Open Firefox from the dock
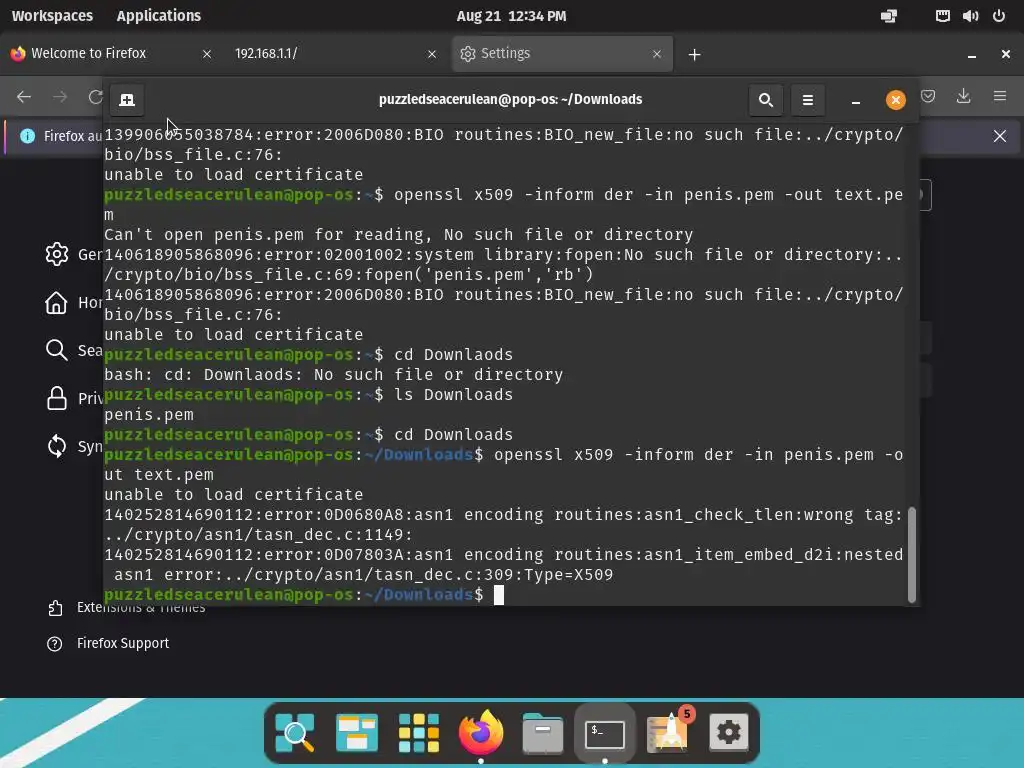 (x=481, y=732)
